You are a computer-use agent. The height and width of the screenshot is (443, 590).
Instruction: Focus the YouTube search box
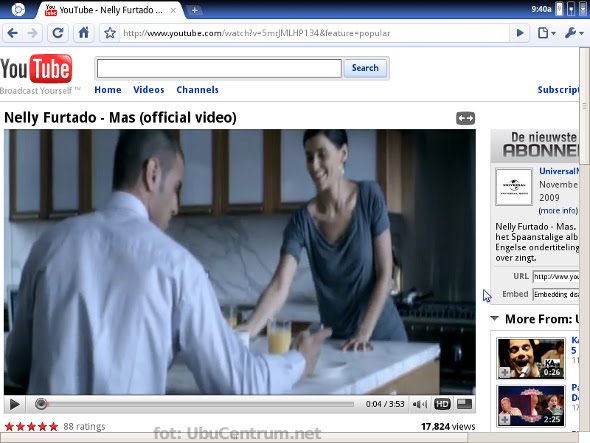(x=219, y=68)
